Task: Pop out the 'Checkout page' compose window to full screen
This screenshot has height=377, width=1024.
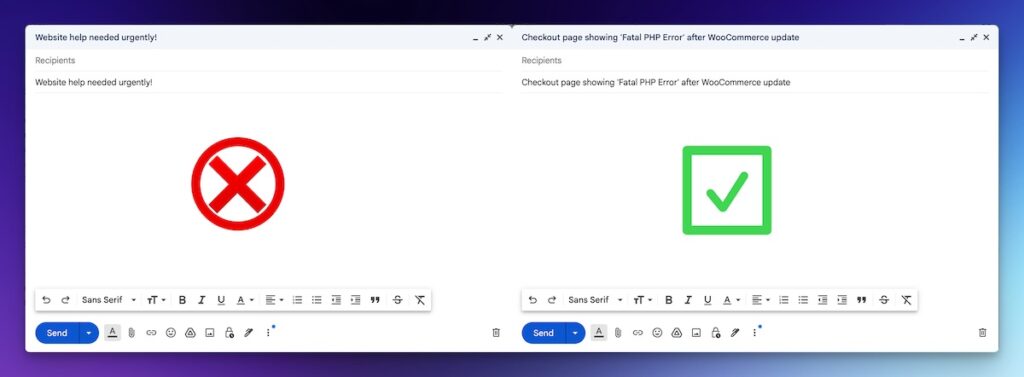Action: 974,37
